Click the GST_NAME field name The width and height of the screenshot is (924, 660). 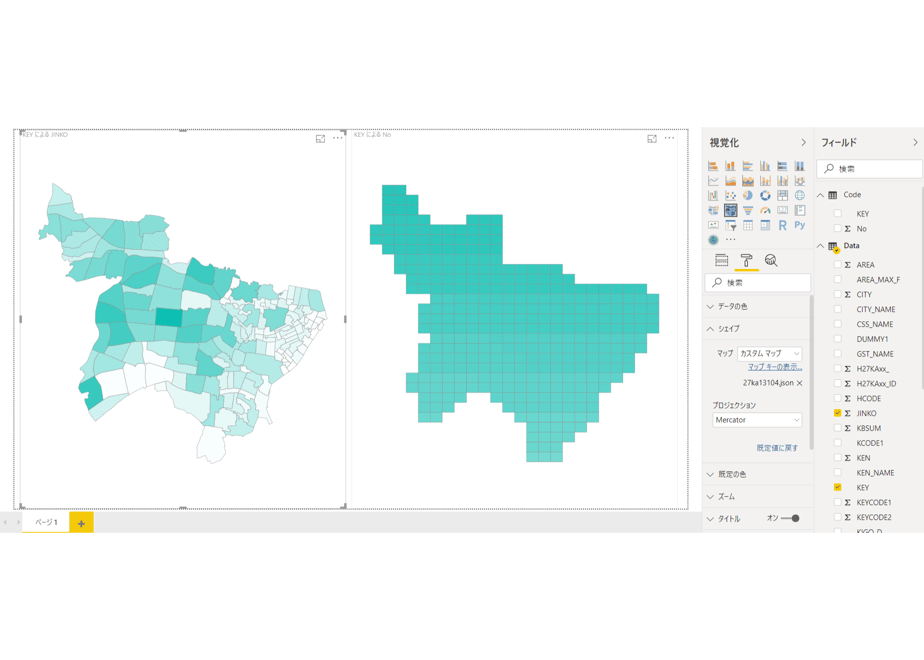(x=875, y=354)
